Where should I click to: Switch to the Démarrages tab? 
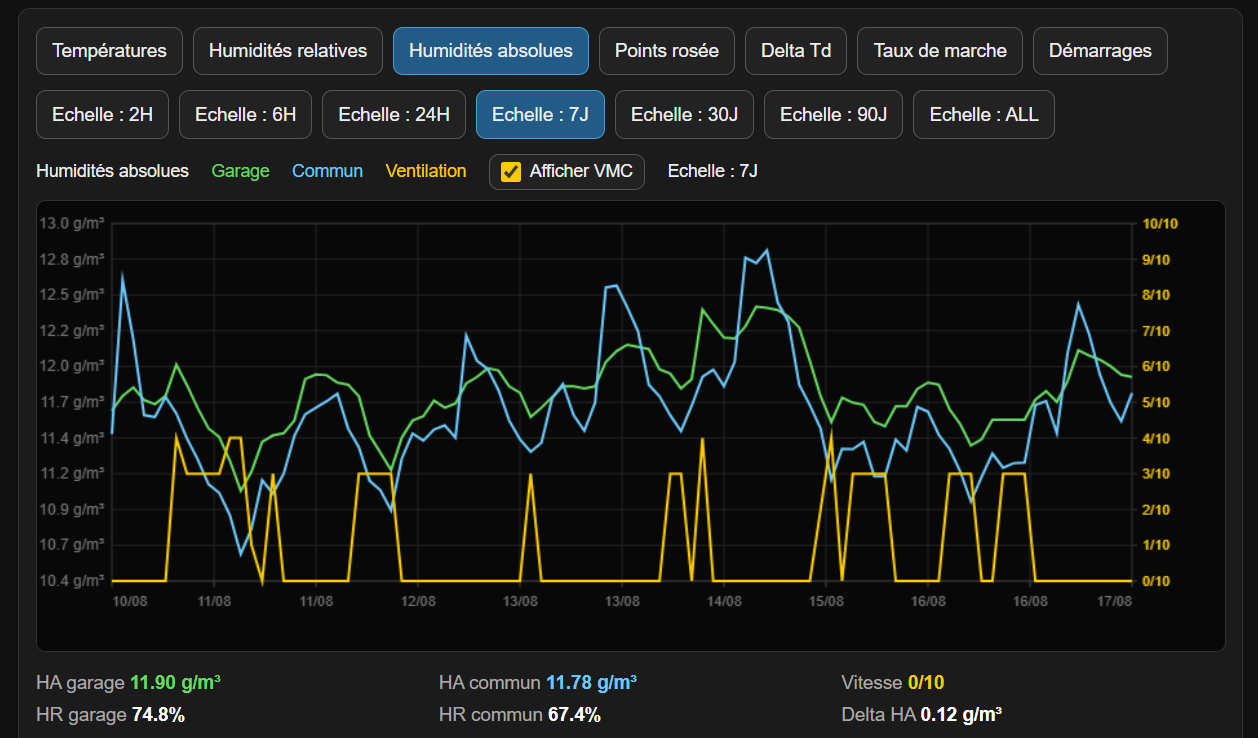(1100, 51)
